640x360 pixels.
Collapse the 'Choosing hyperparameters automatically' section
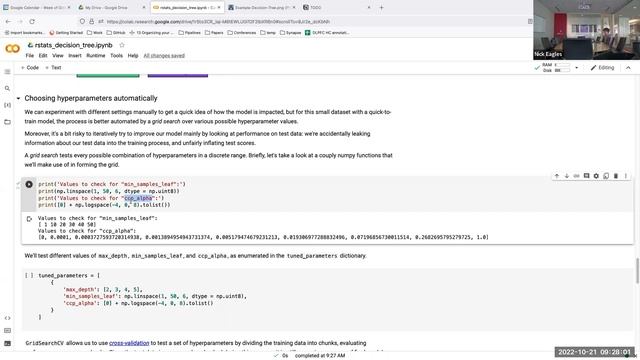pos(18,98)
